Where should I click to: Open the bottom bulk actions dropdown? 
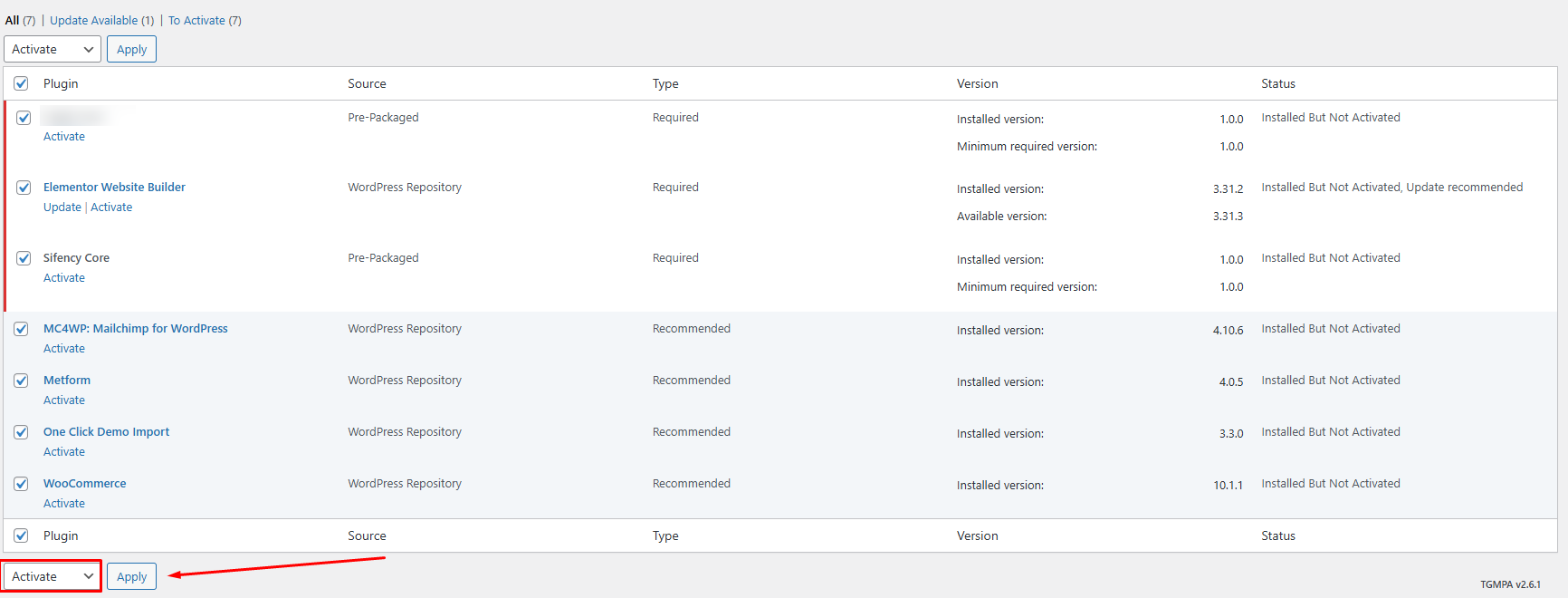pos(53,576)
